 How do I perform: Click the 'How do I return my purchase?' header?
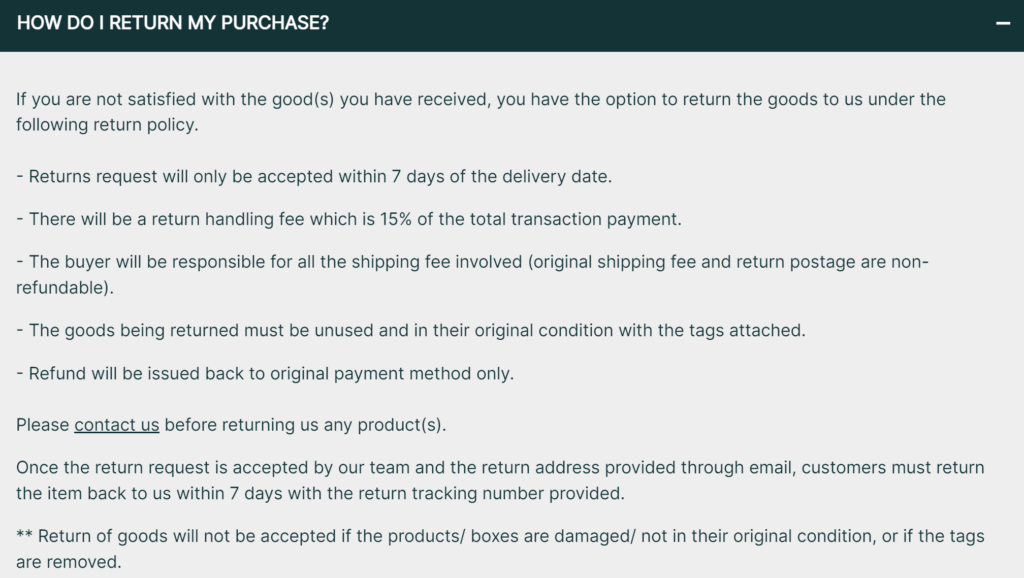[173, 23]
